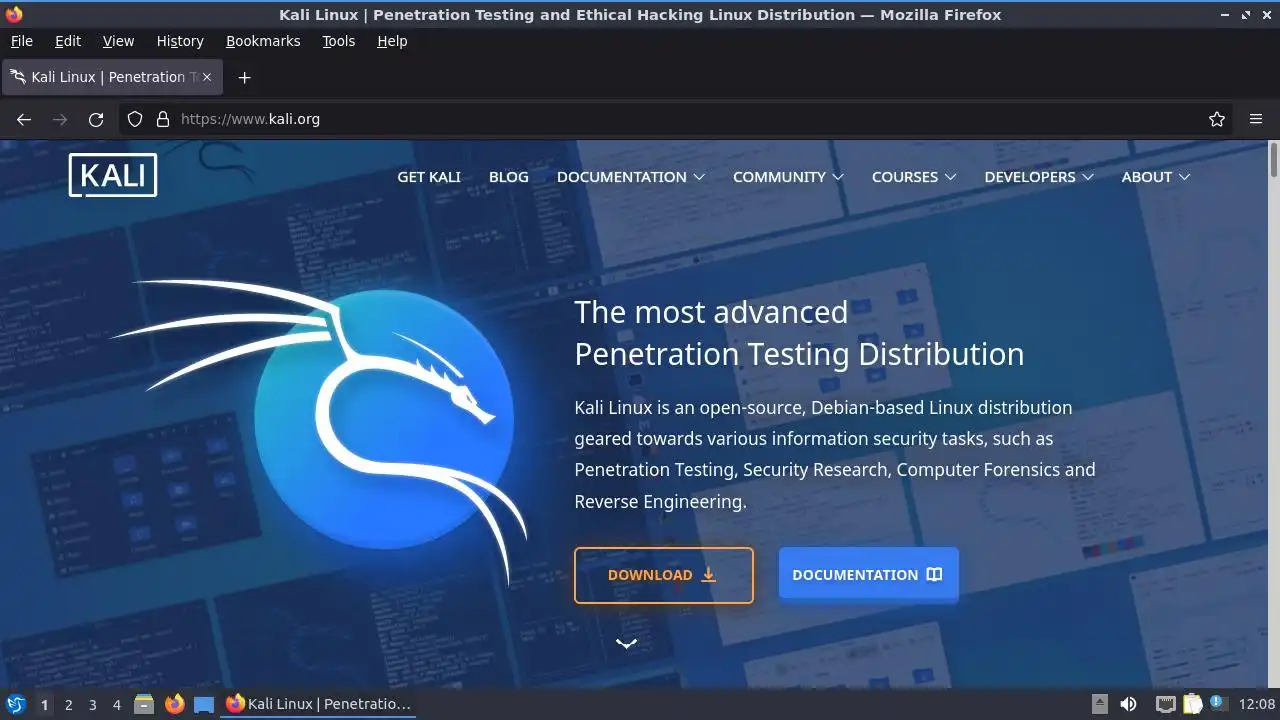The width and height of the screenshot is (1280, 720).
Task: Expand the Documentation dropdown in site navigation
Action: coord(631,177)
